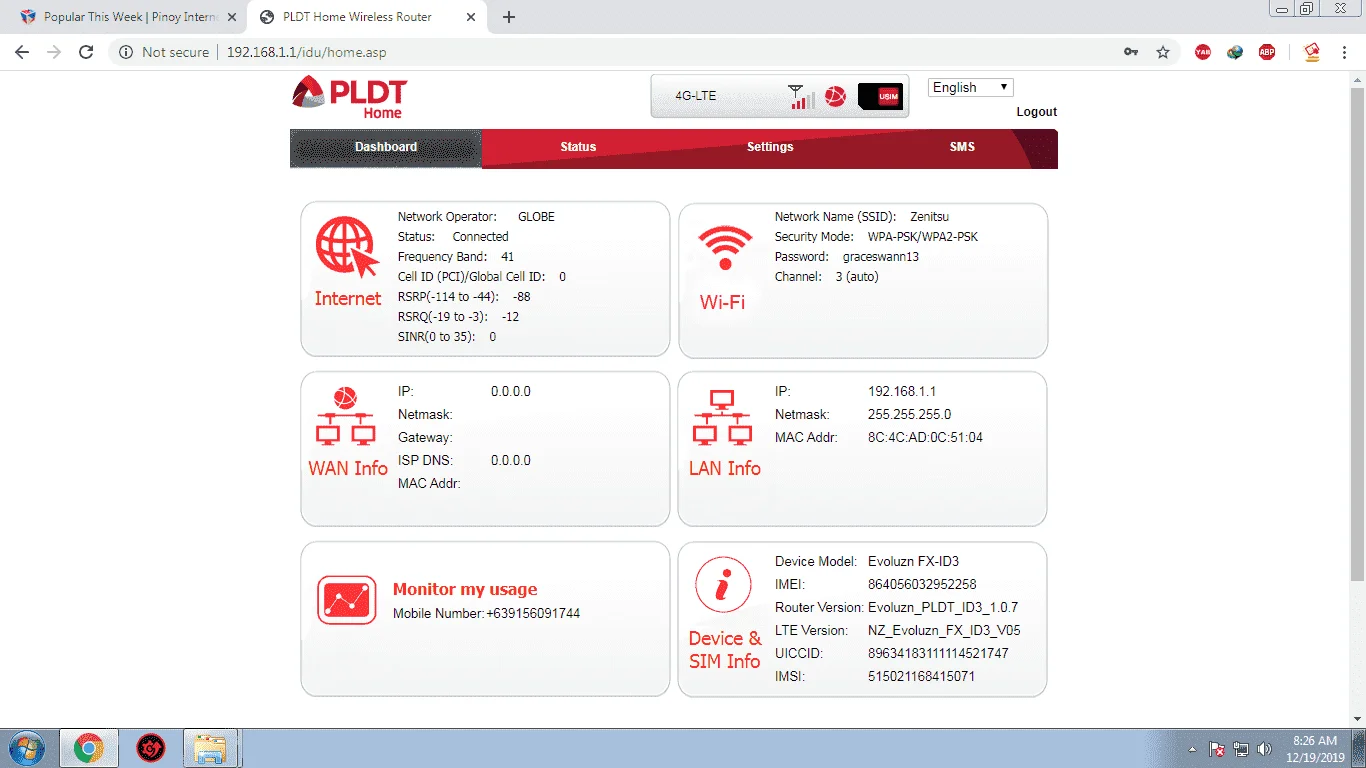This screenshot has width=1366, height=768.
Task: Open the SMS tab
Action: [962, 147]
